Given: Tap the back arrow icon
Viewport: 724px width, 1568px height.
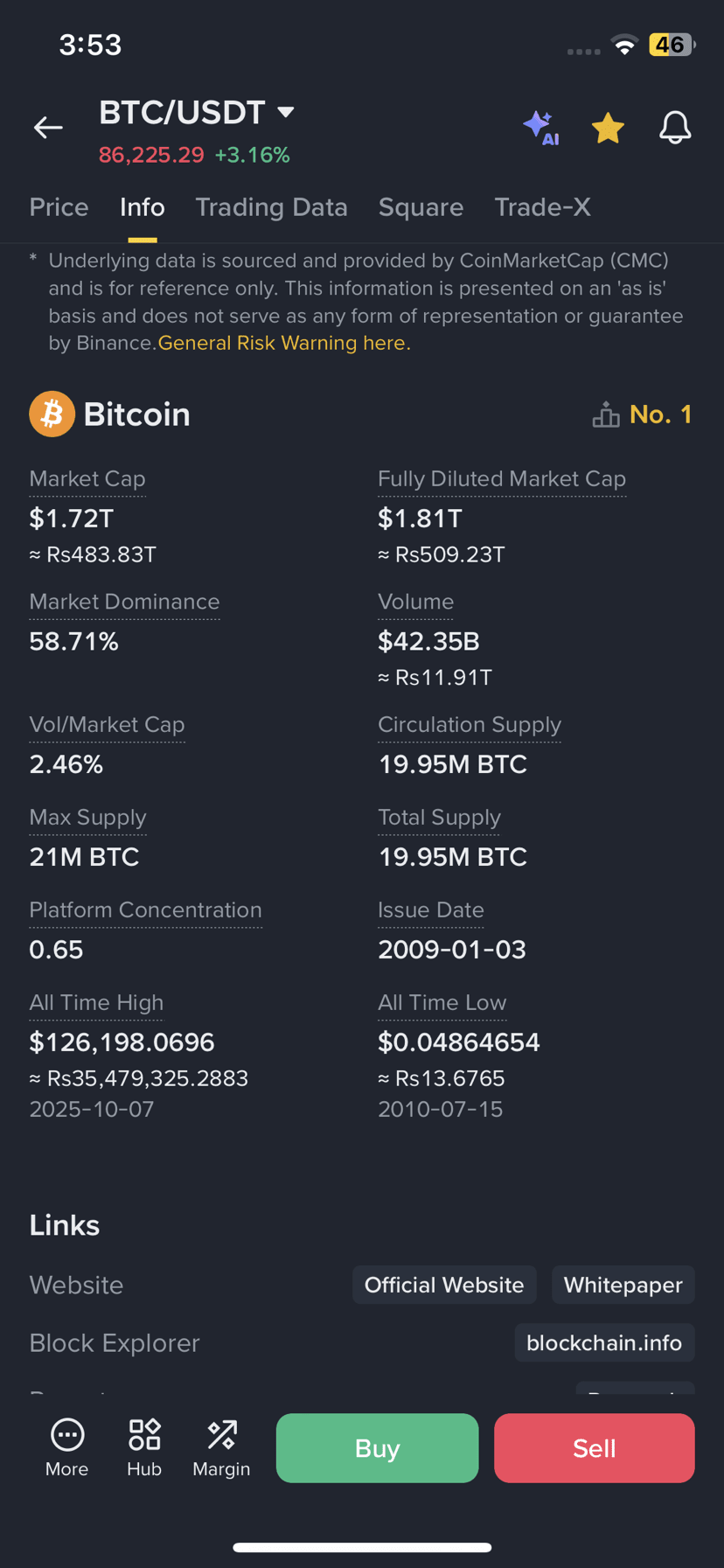Looking at the screenshot, I should coord(48,128).
